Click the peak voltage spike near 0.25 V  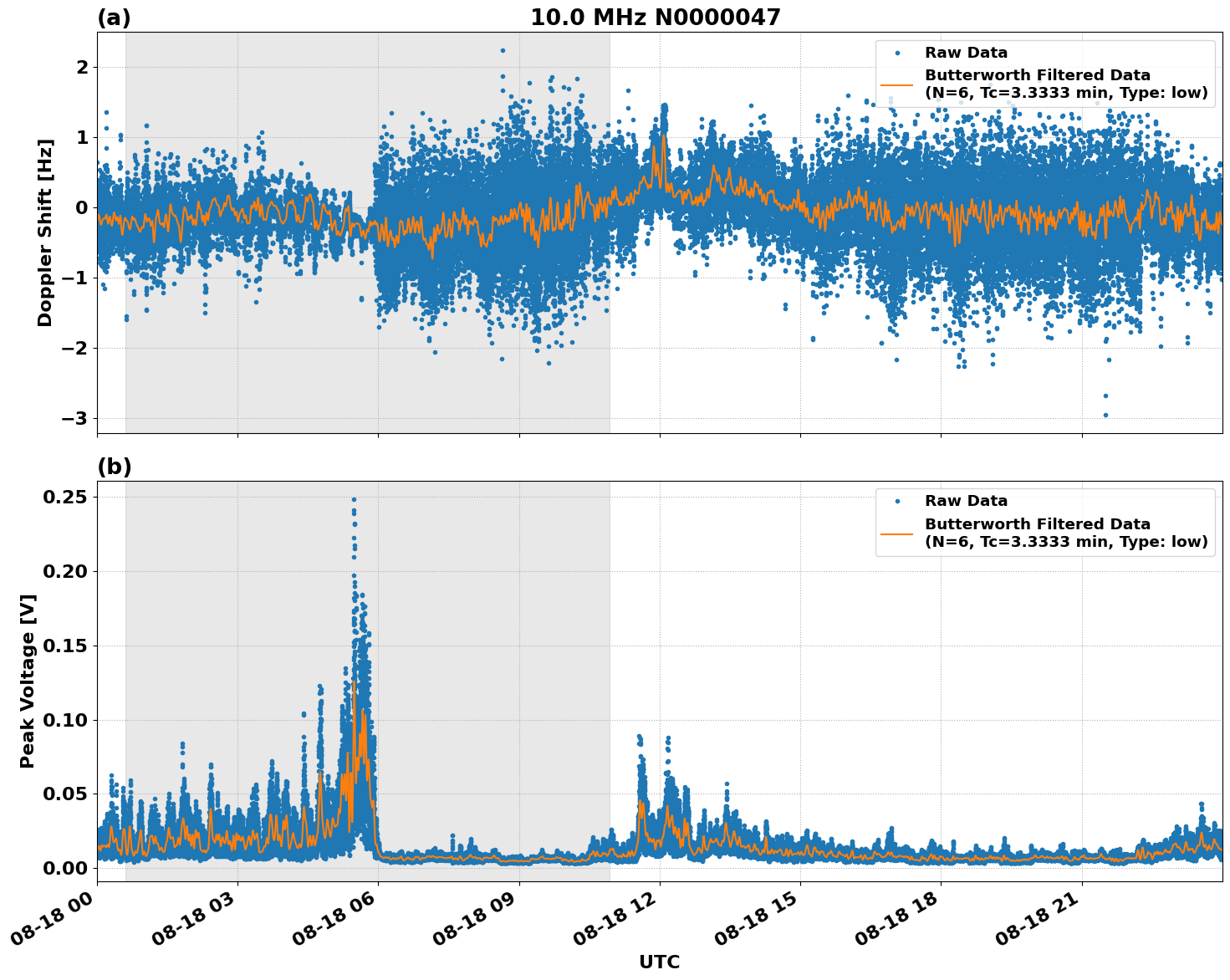tap(354, 498)
